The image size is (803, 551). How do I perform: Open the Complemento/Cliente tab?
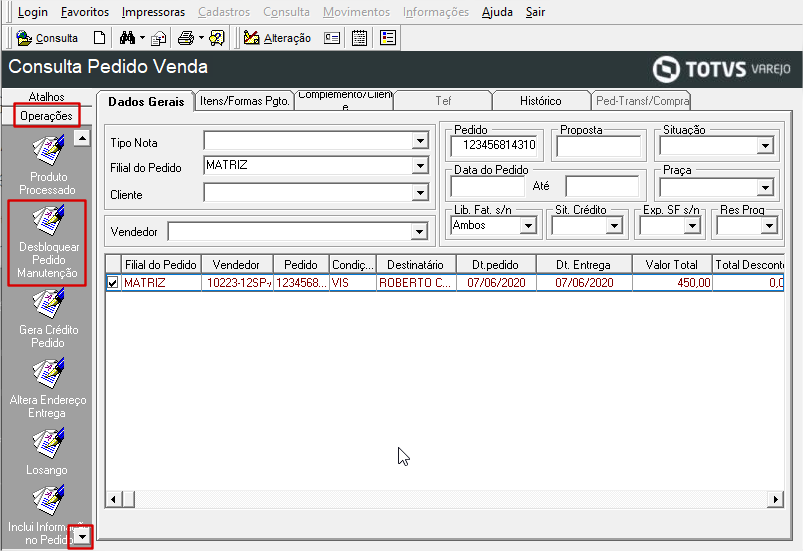coord(344,100)
